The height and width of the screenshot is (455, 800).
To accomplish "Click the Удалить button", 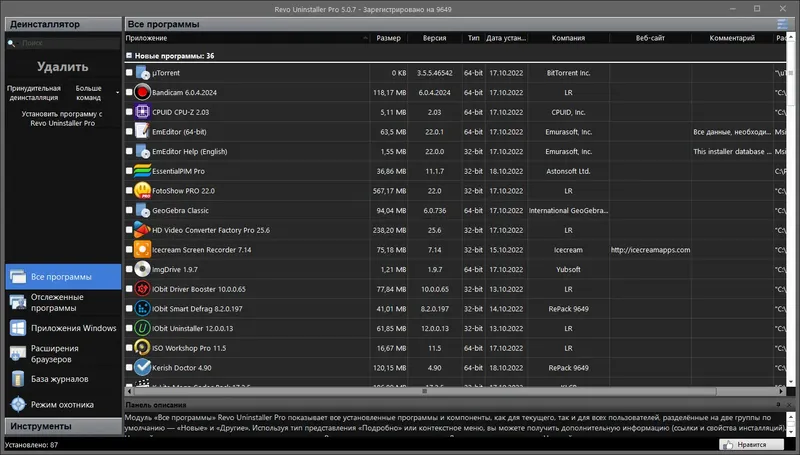I will [x=63, y=67].
